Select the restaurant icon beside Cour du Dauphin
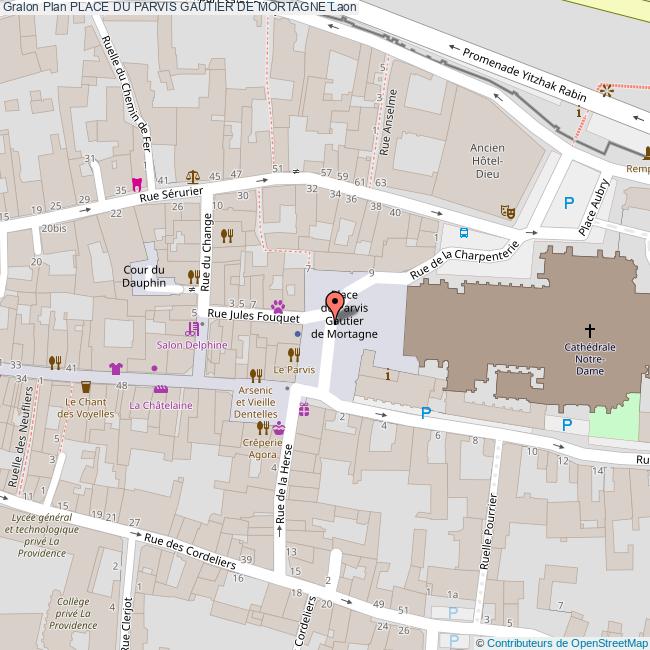 click(192, 276)
